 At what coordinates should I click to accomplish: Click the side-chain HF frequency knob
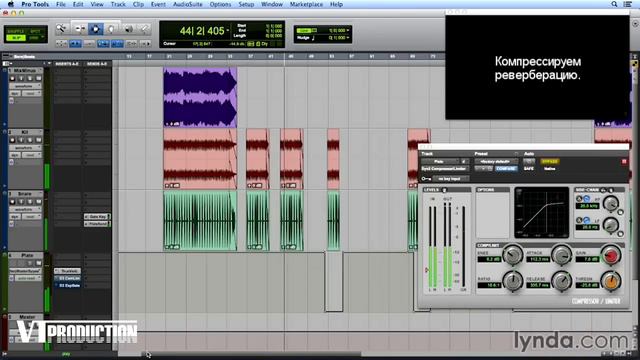coord(611,203)
